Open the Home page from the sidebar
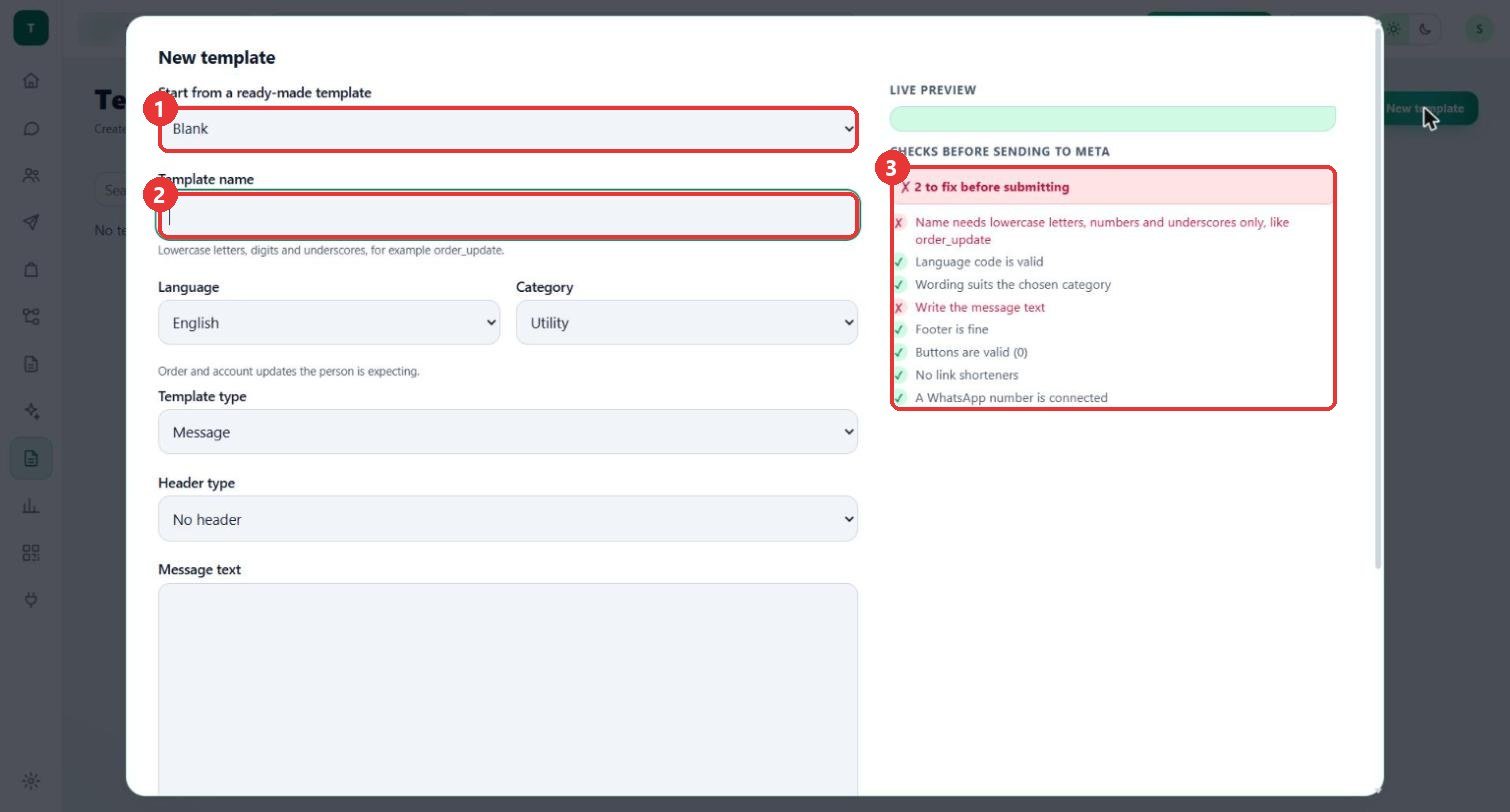1510x812 pixels. pos(31,81)
